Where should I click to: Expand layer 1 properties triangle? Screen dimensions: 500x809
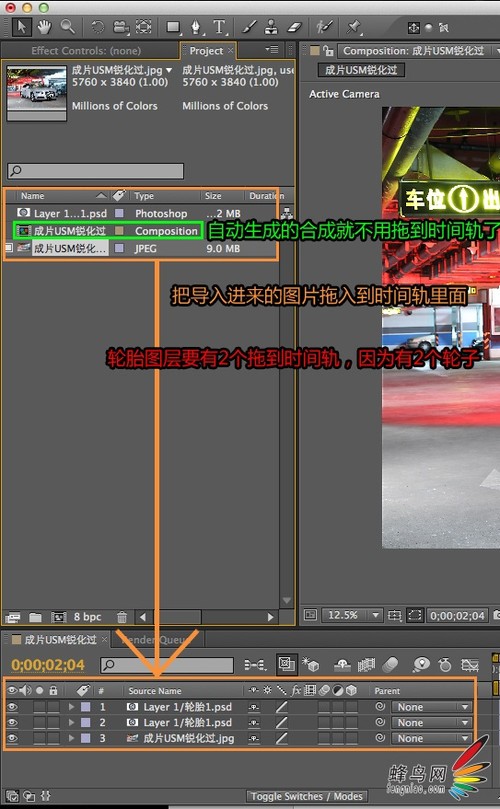pyautogui.click(x=71, y=707)
